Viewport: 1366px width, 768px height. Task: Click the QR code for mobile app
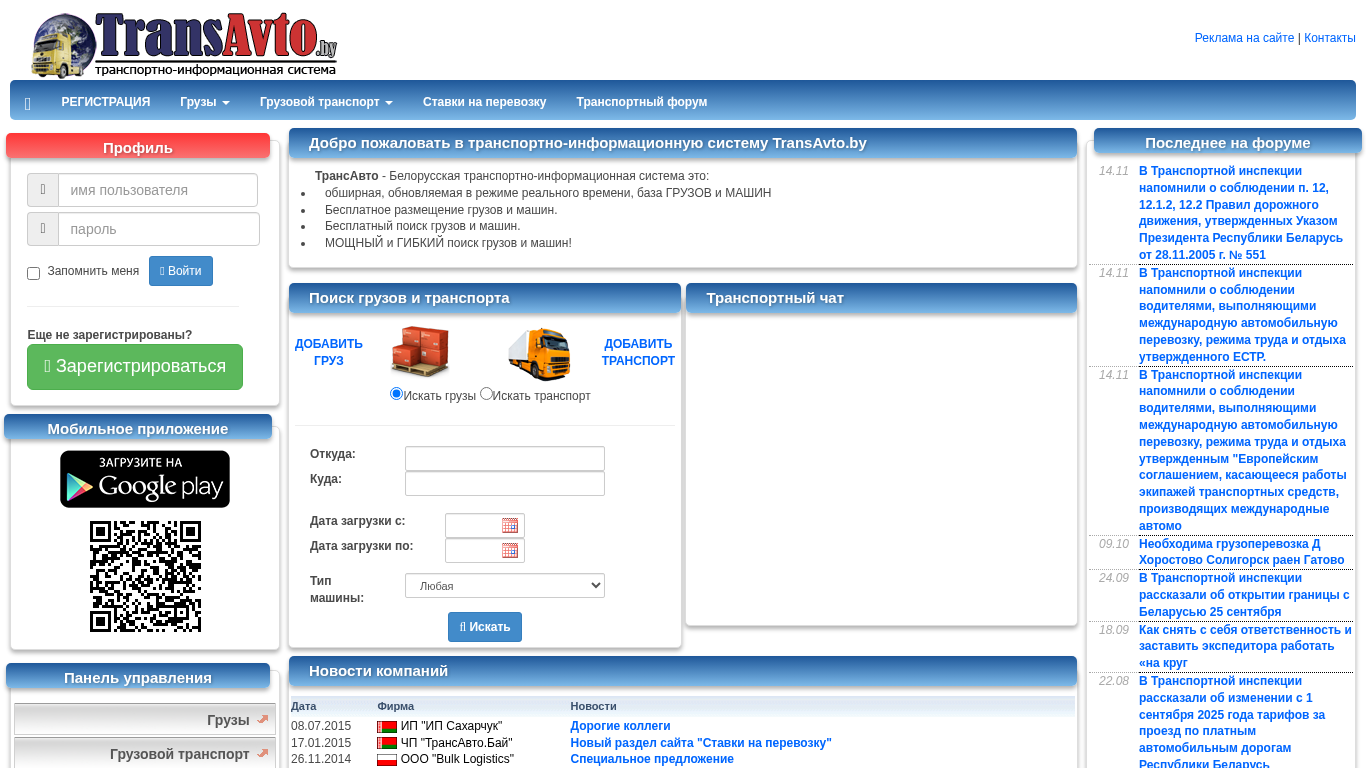pos(145,576)
